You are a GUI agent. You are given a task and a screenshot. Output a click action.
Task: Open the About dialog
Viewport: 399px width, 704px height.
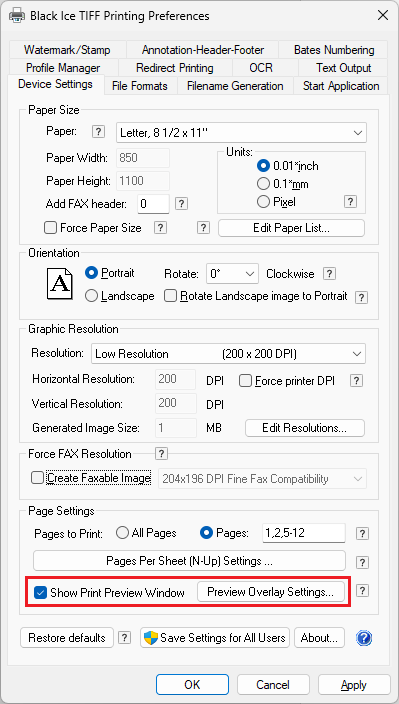[x=319, y=638]
